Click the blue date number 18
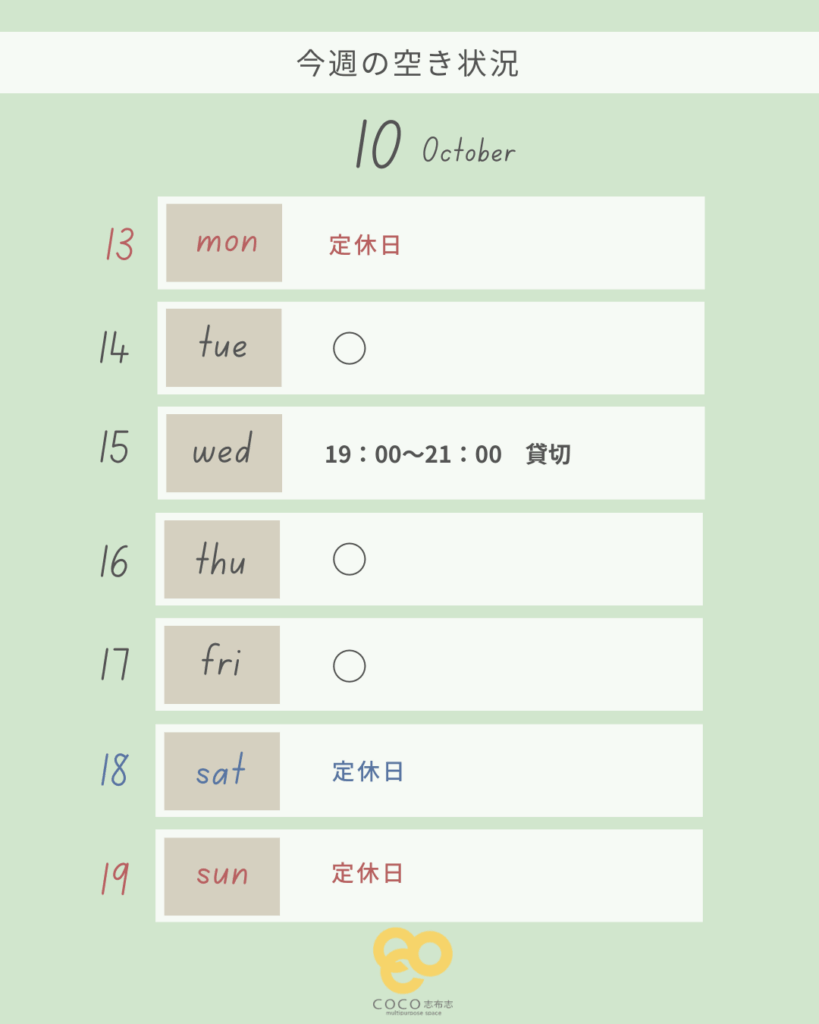 point(114,772)
